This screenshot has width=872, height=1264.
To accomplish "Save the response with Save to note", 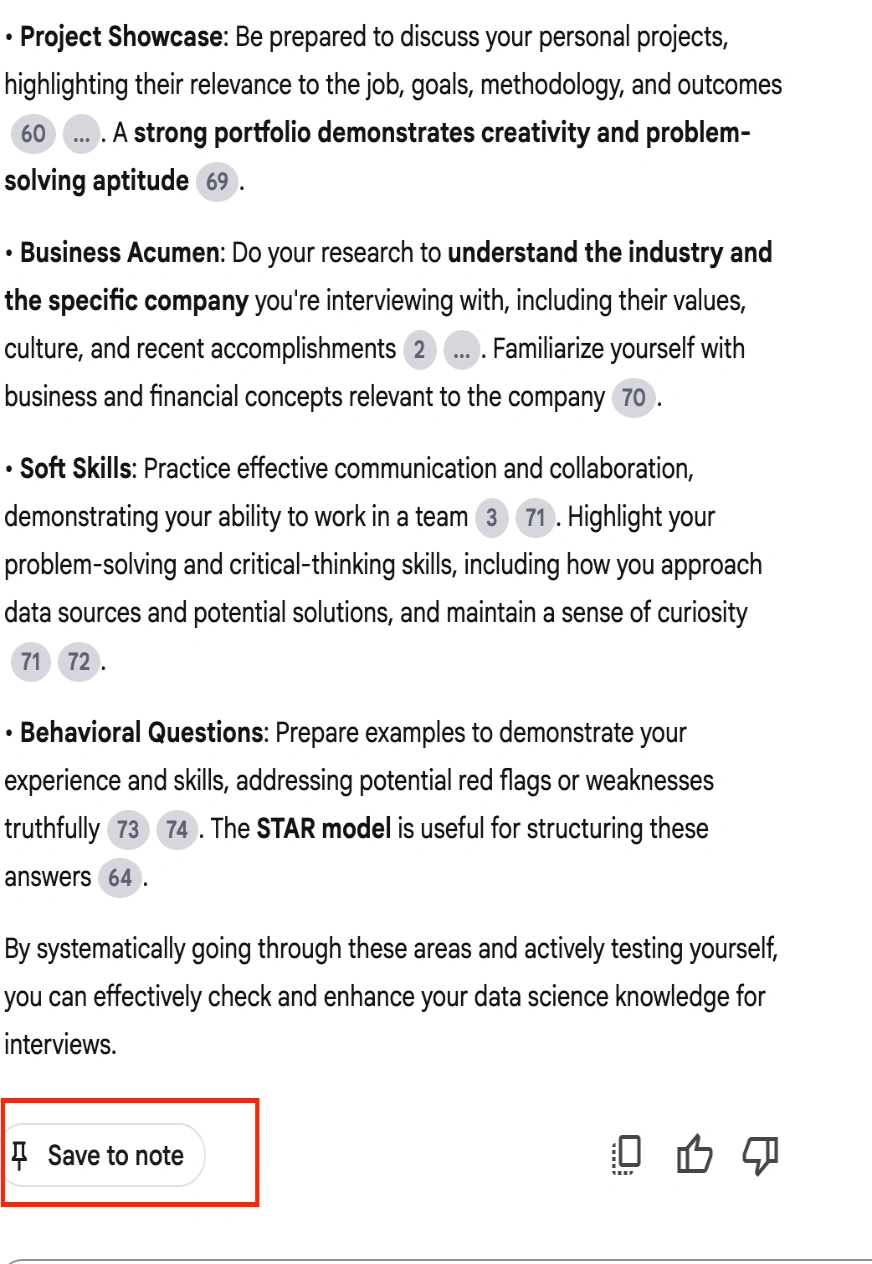I will coord(104,1156).
